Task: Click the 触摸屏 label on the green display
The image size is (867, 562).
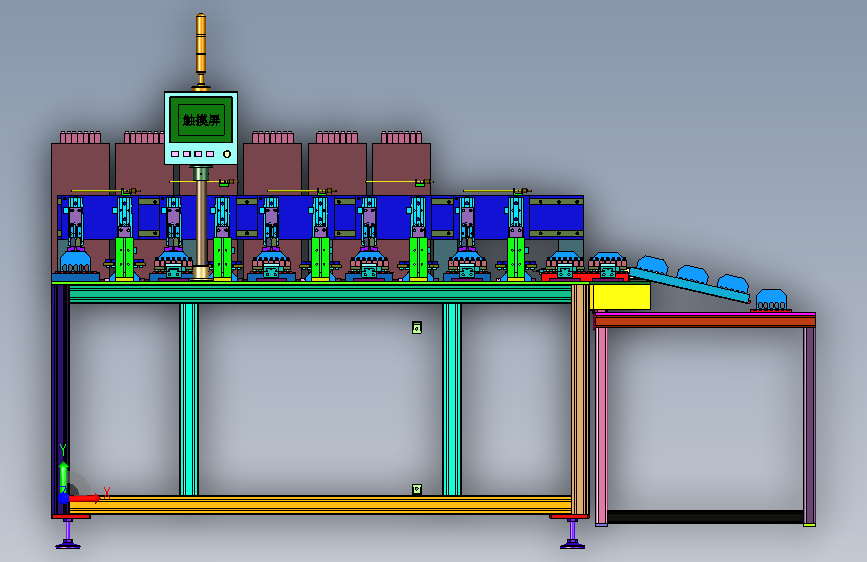Action: 201,120
